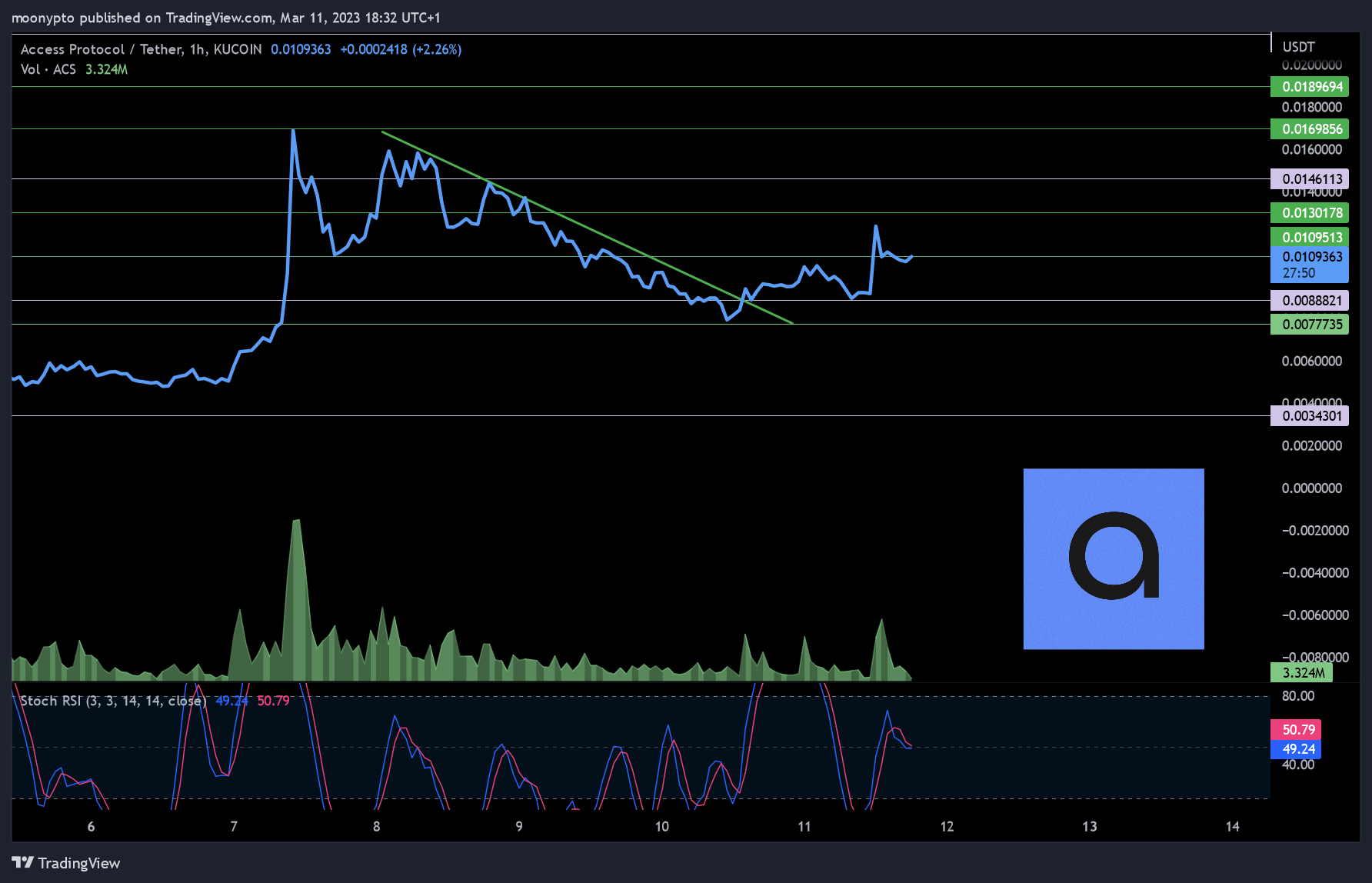Image resolution: width=1372 pixels, height=883 pixels.
Task: Select the 0.0034301 price level label
Action: point(1310,416)
